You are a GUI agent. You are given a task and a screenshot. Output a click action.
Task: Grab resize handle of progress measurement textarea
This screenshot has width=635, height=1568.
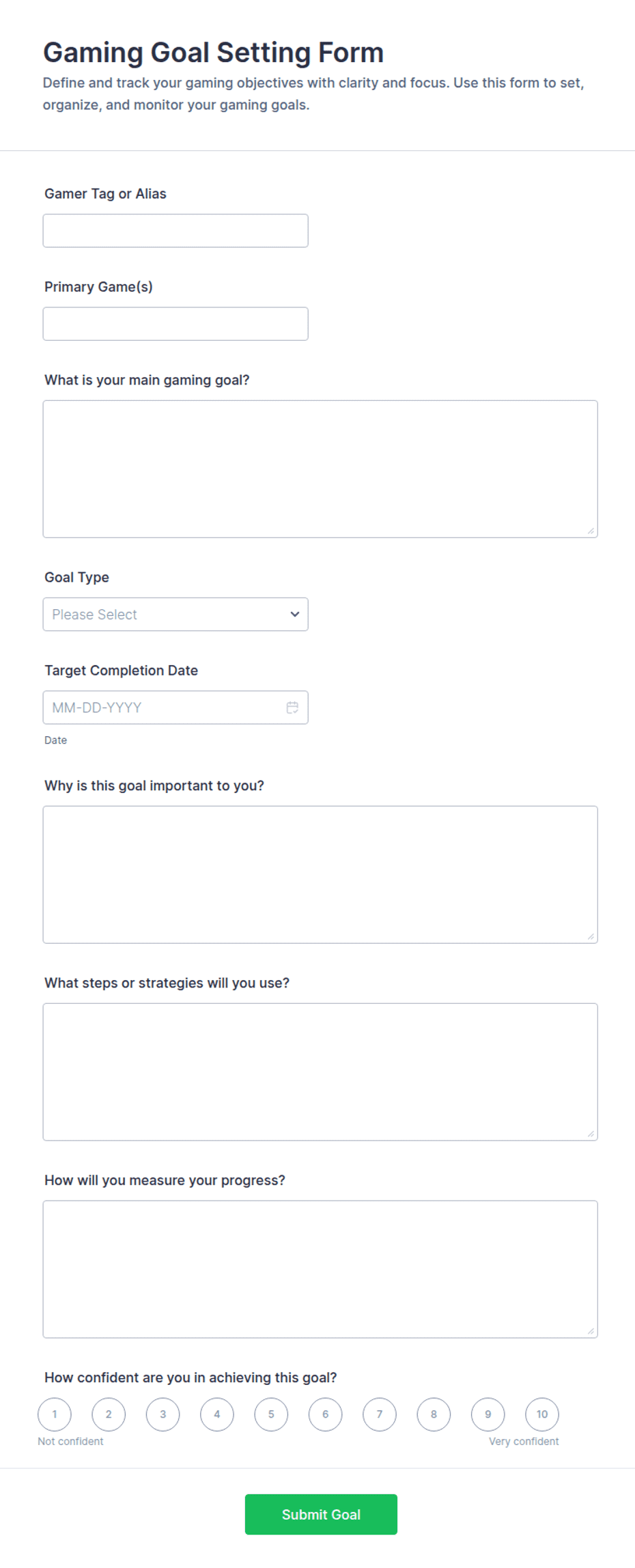pos(591,1330)
